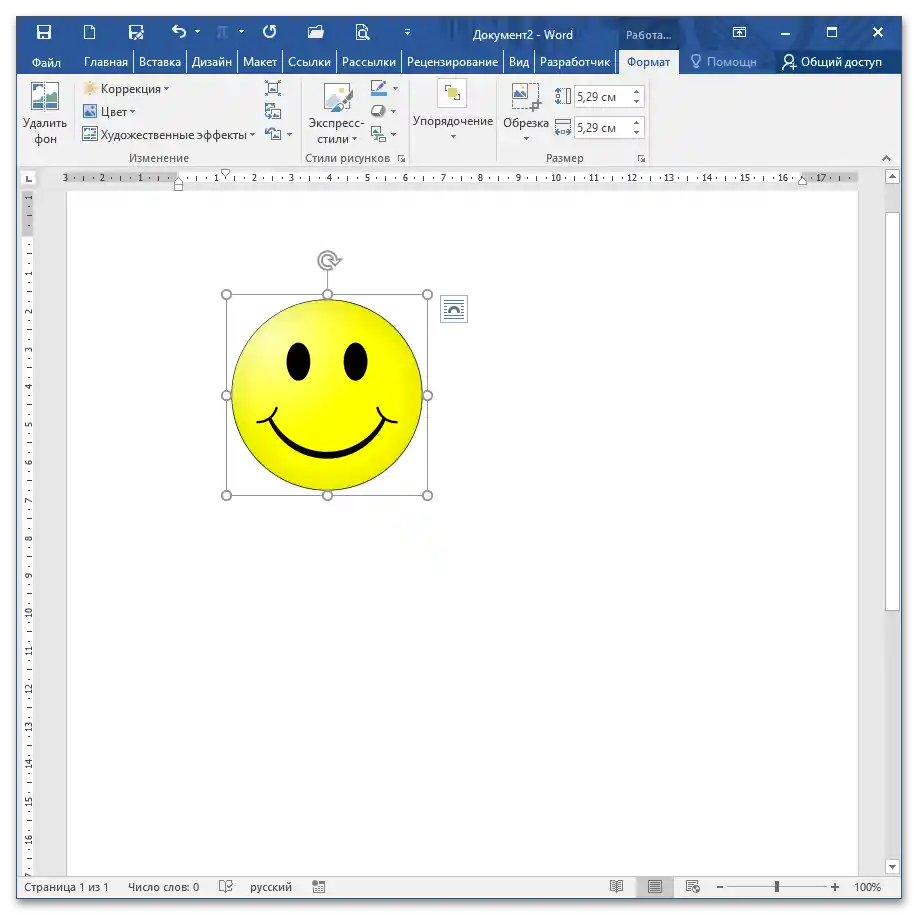This screenshot has height=915, width=918.
Task: Create a new blank document icon
Action: (x=90, y=32)
